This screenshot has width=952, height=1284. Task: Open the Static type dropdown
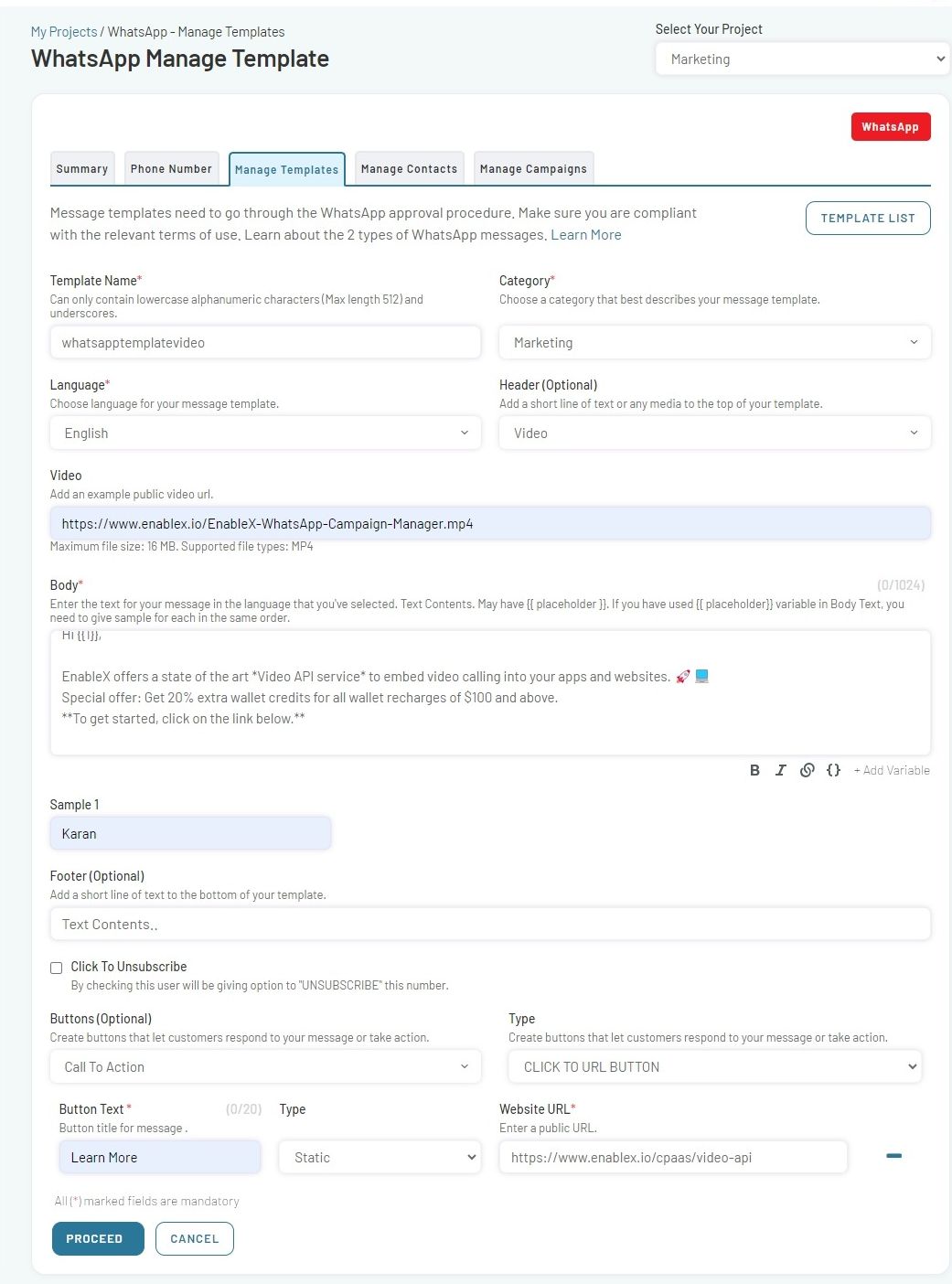380,1158
